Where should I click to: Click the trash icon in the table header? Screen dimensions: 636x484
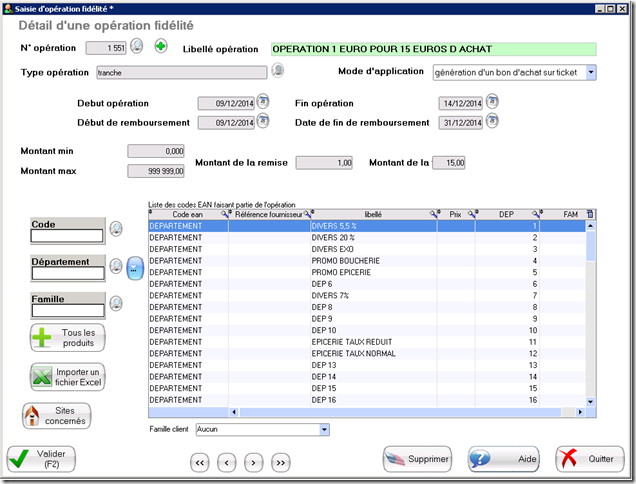click(590, 214)
